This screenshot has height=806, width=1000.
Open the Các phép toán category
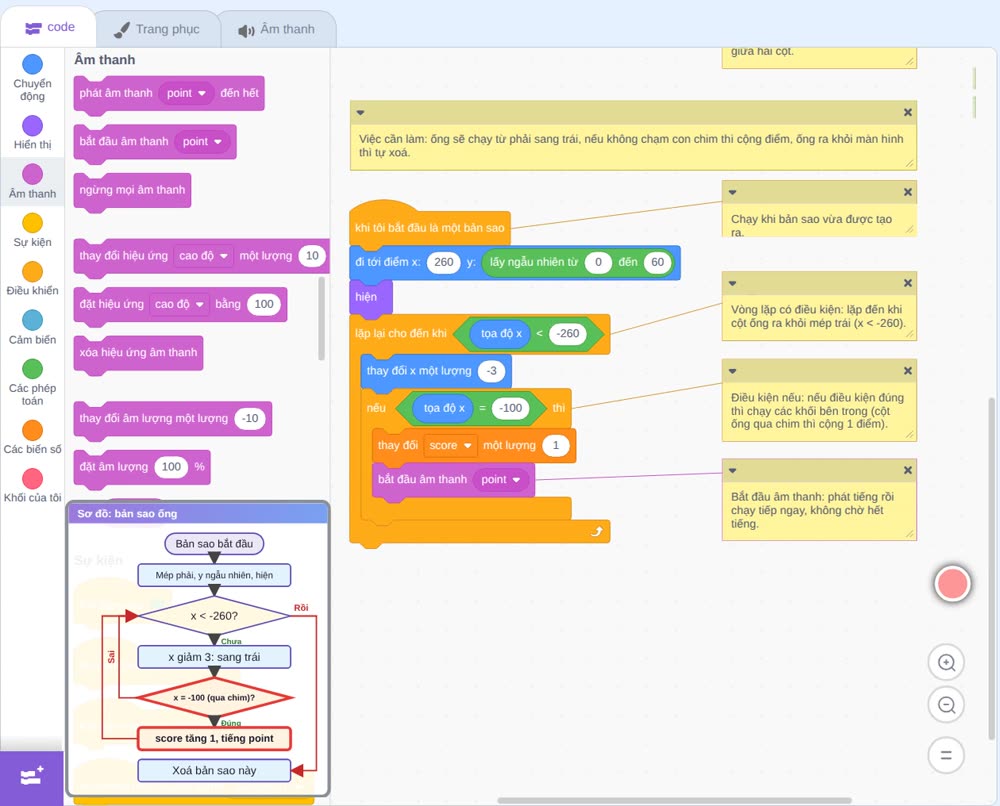tap(32, 382)
